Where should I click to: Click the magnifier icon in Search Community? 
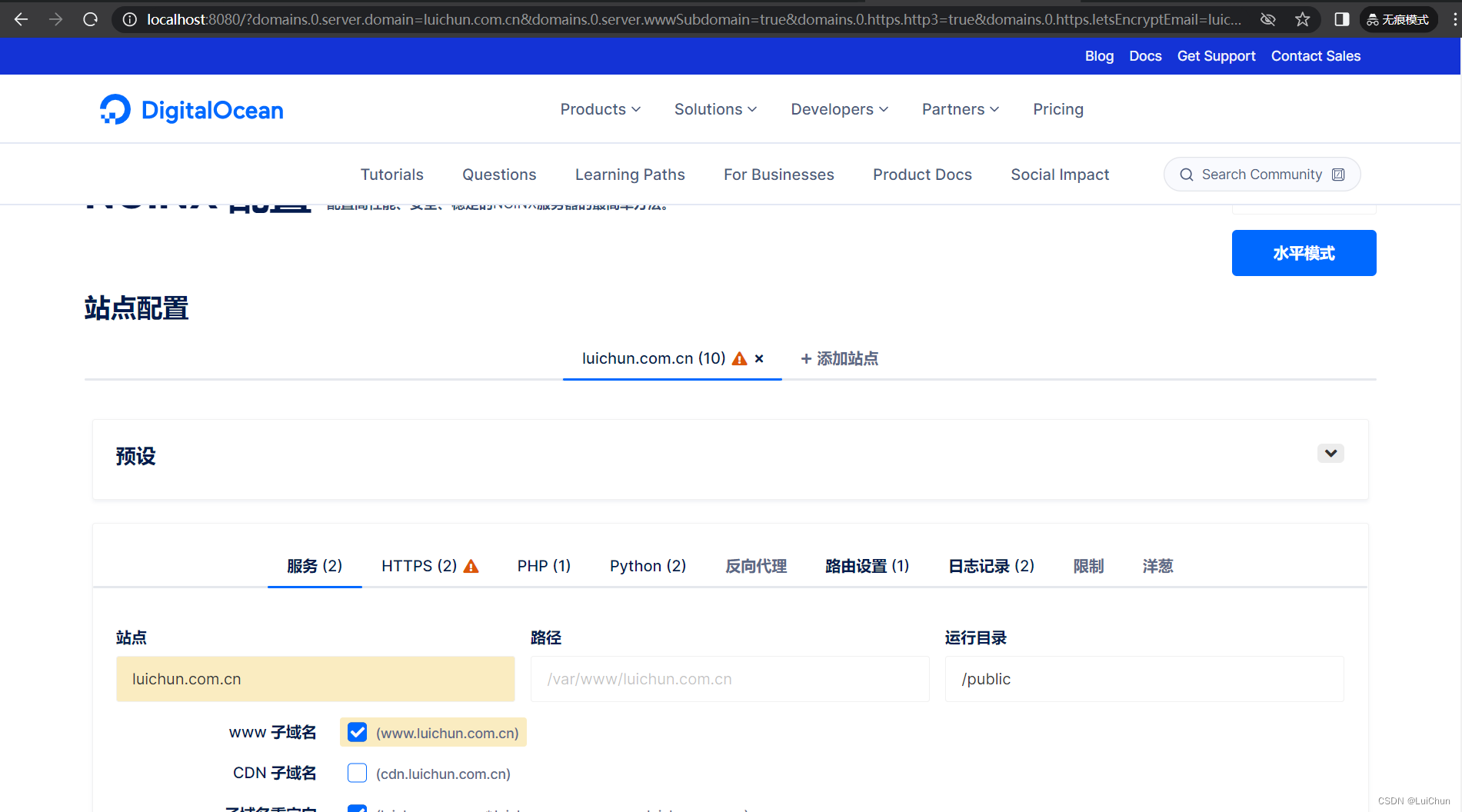coord(1187,175)
